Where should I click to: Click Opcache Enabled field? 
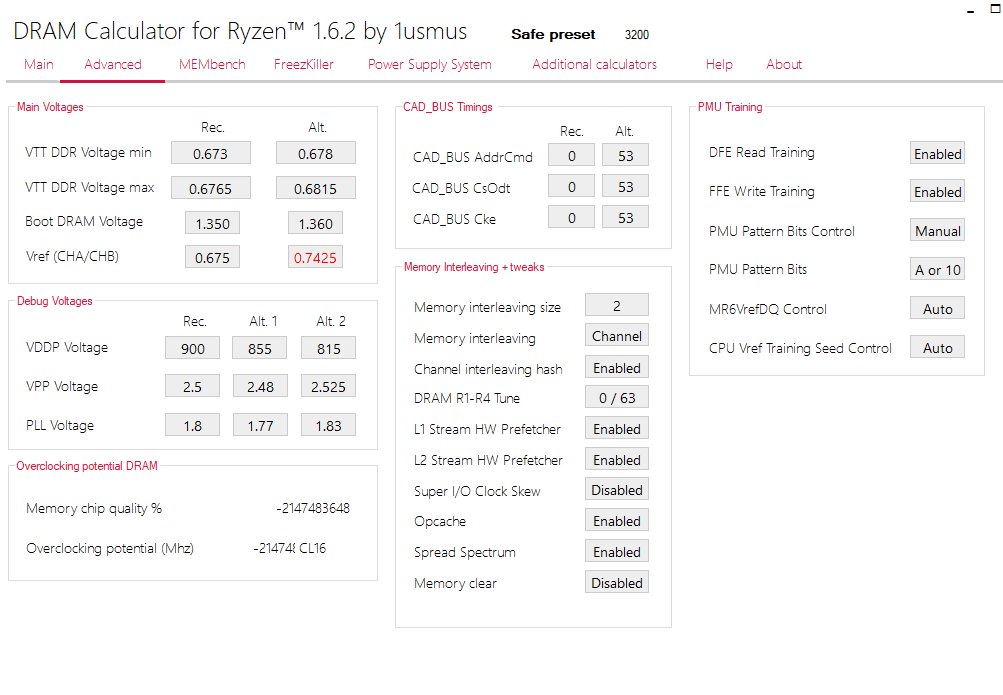click(617, 520)
